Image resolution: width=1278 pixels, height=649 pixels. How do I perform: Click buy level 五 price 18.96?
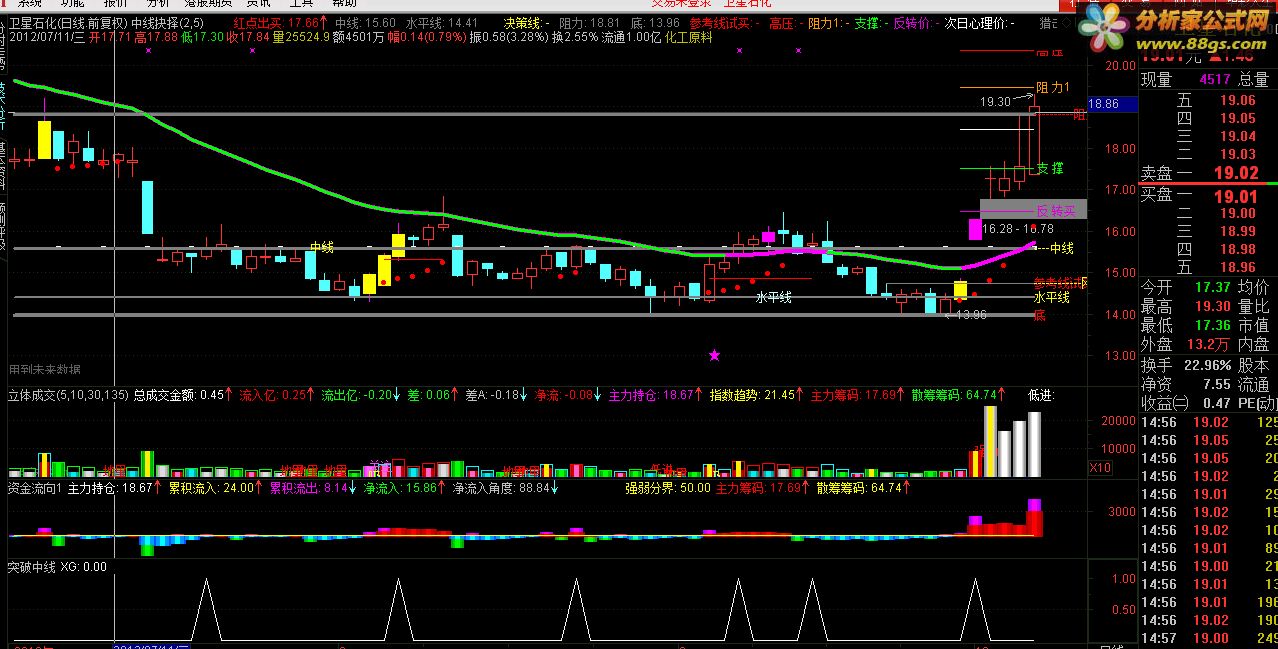click(x=1237, y=267)
